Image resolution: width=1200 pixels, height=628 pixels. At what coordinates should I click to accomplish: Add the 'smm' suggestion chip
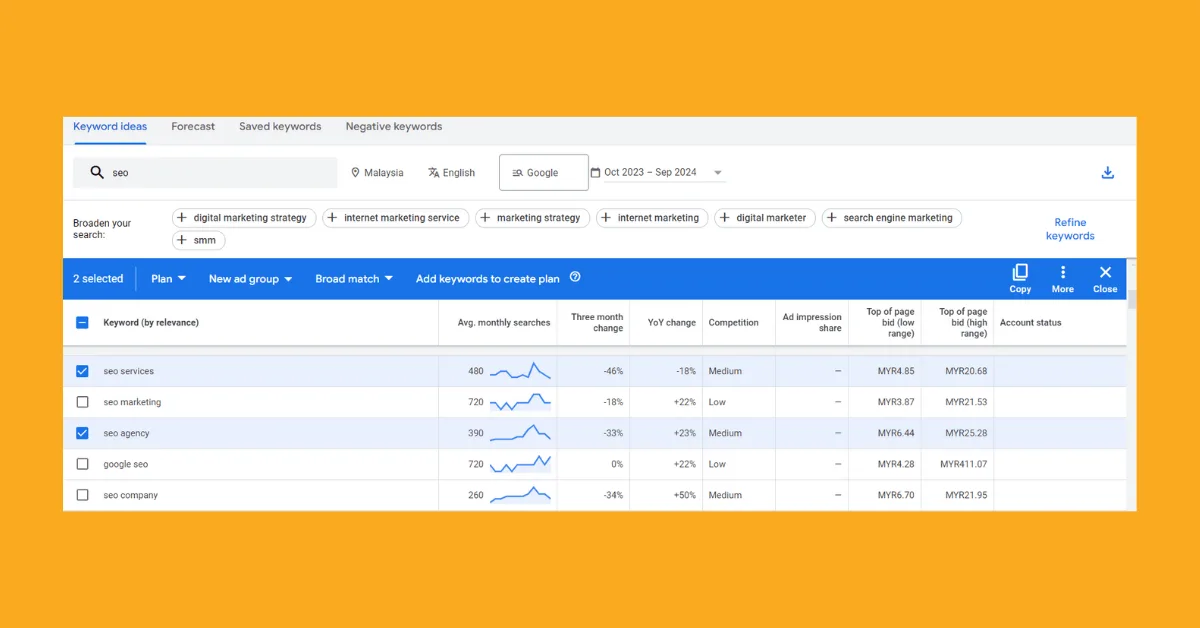[x=199, y=241]
